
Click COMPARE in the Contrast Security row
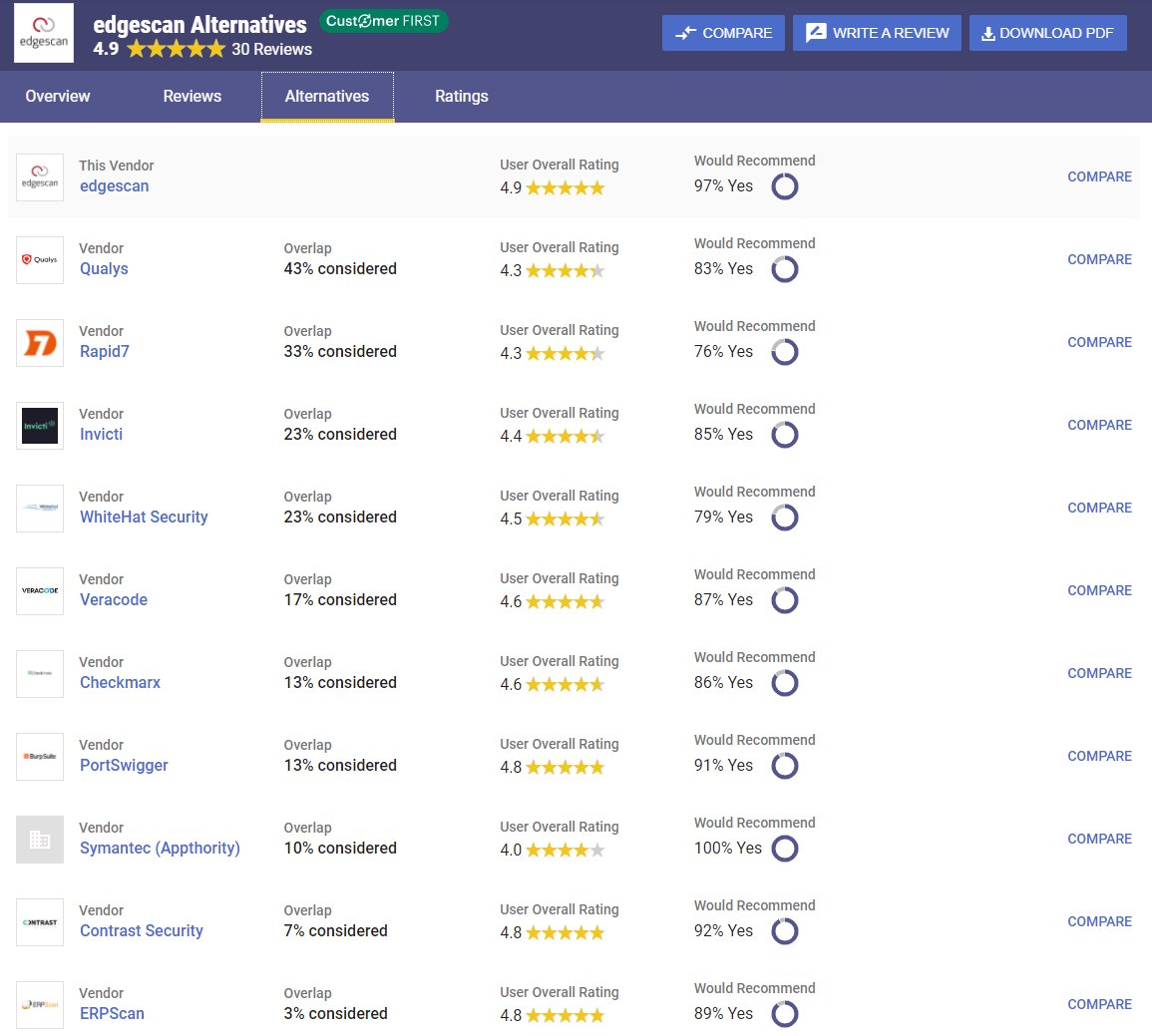tap(1099, 921)
